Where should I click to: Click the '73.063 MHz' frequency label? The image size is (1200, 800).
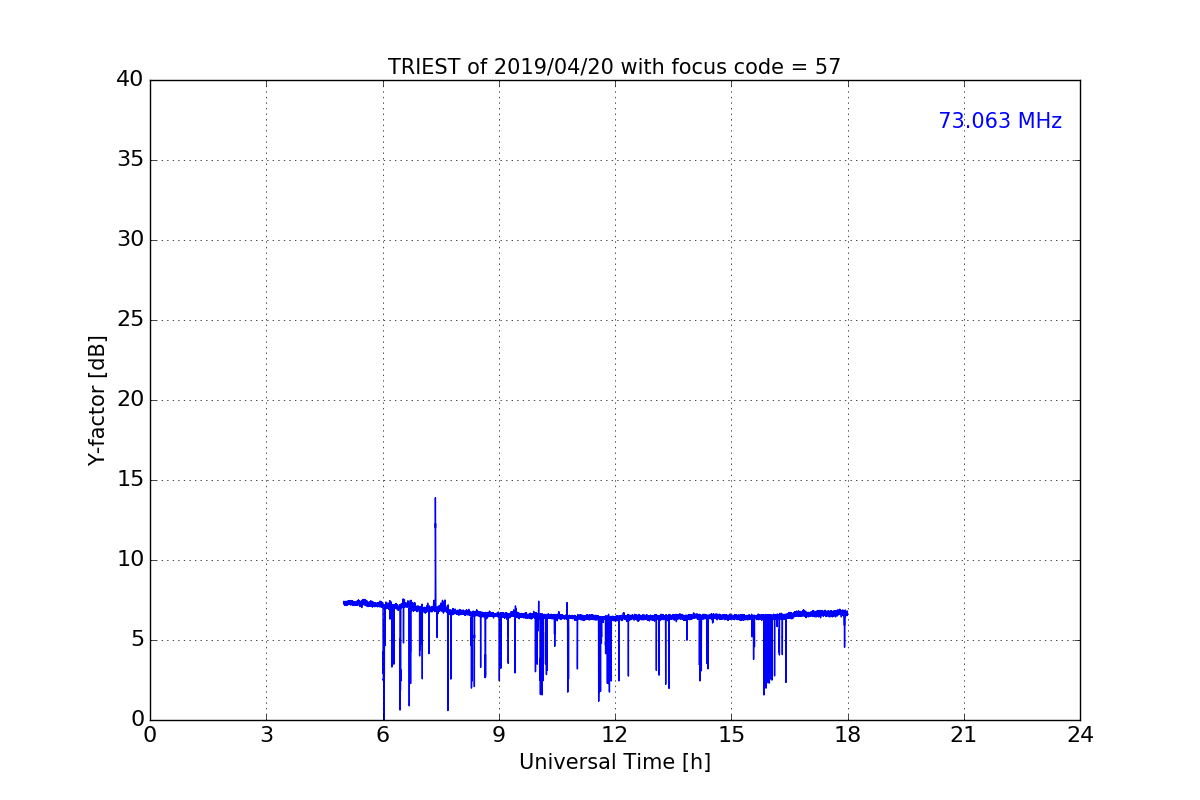tap(1000, 121)
